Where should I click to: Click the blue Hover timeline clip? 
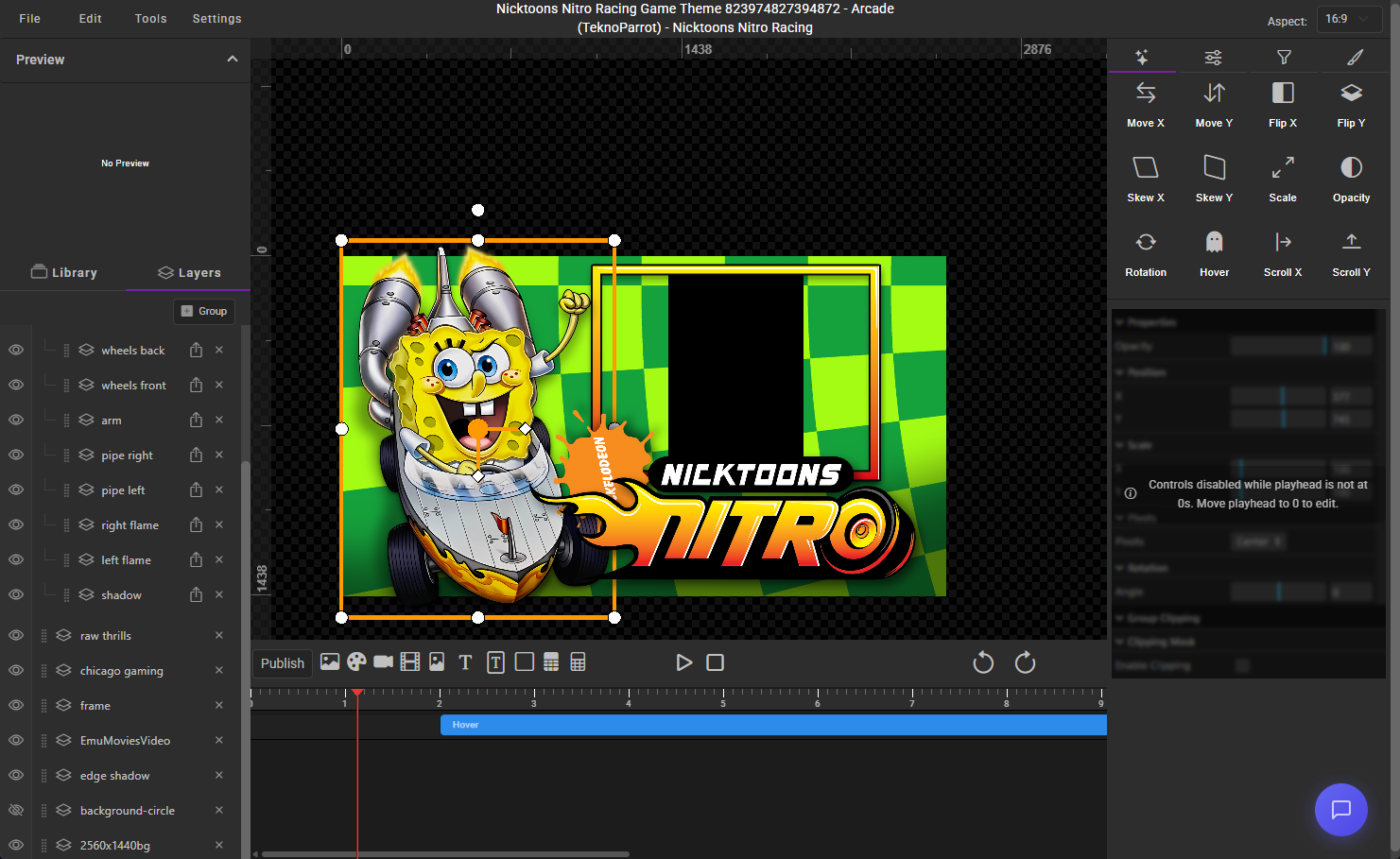[x=772, y=725]
